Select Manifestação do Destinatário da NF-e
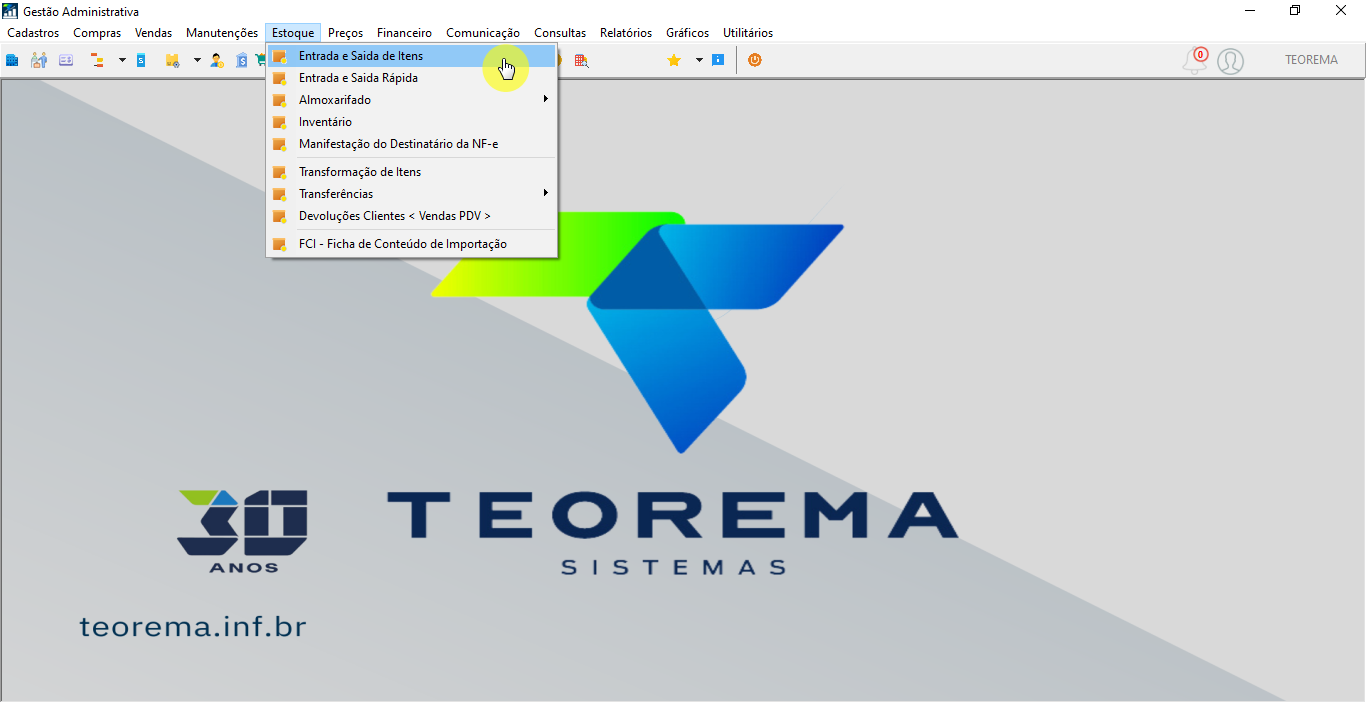The width and height of the screenshot is (1366, 703). (411, 144)
